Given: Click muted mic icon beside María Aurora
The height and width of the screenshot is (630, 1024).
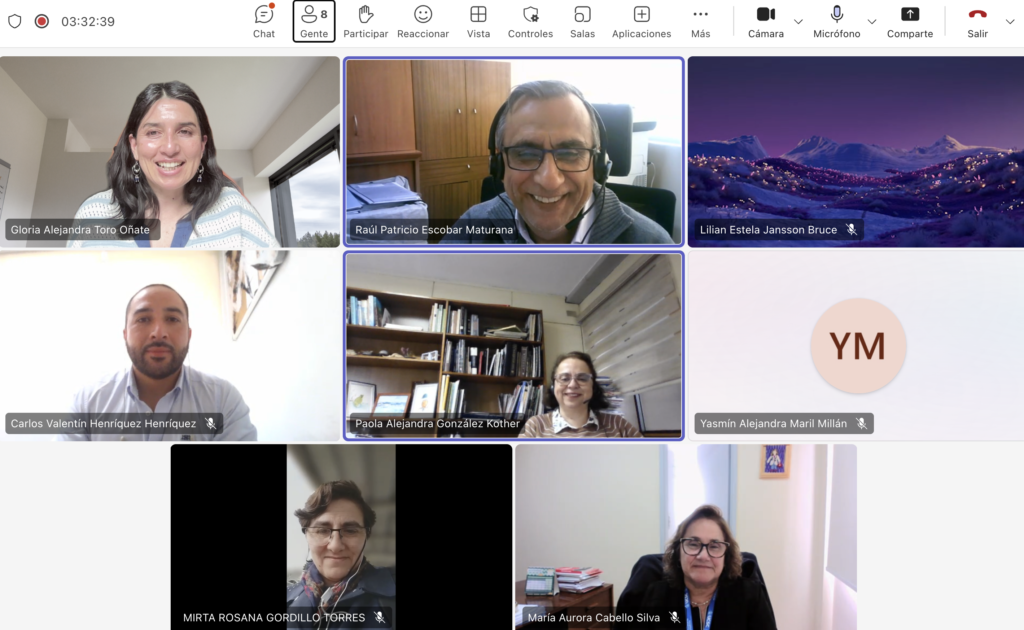Looking at the screenshot, I should coord(675,618).
